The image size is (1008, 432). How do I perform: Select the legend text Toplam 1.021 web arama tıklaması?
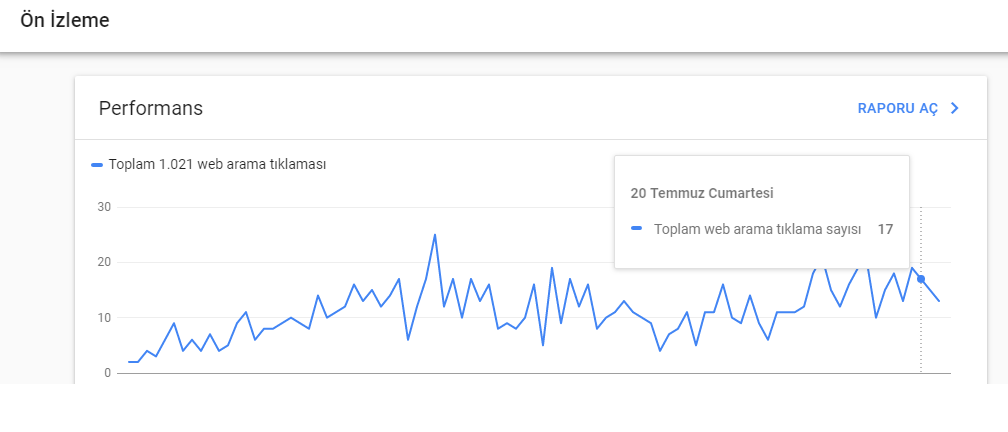pos(217,165)
